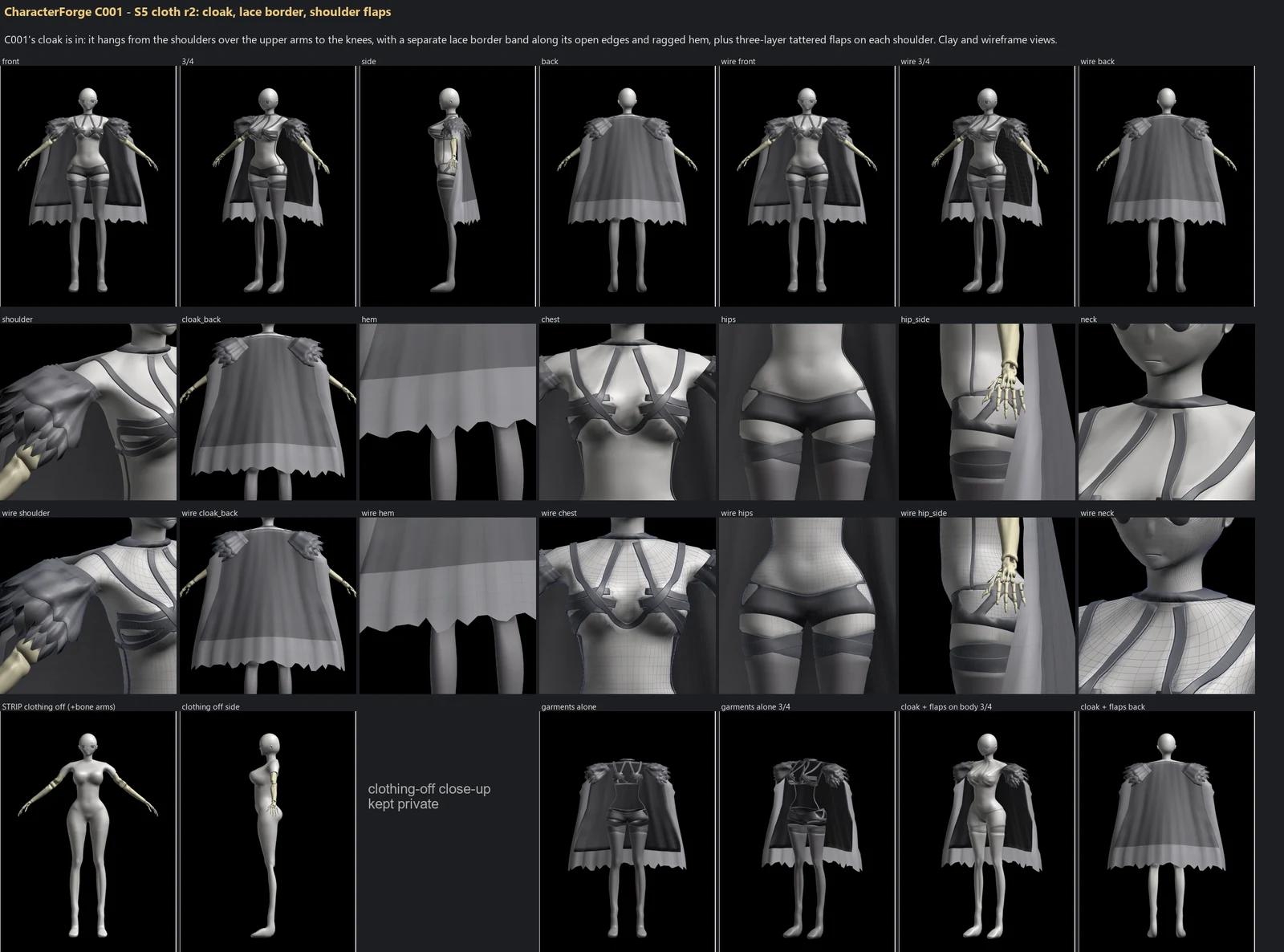Open the chest close-up thumbnail
1284x952 pixels.
[x=628, y=412]
